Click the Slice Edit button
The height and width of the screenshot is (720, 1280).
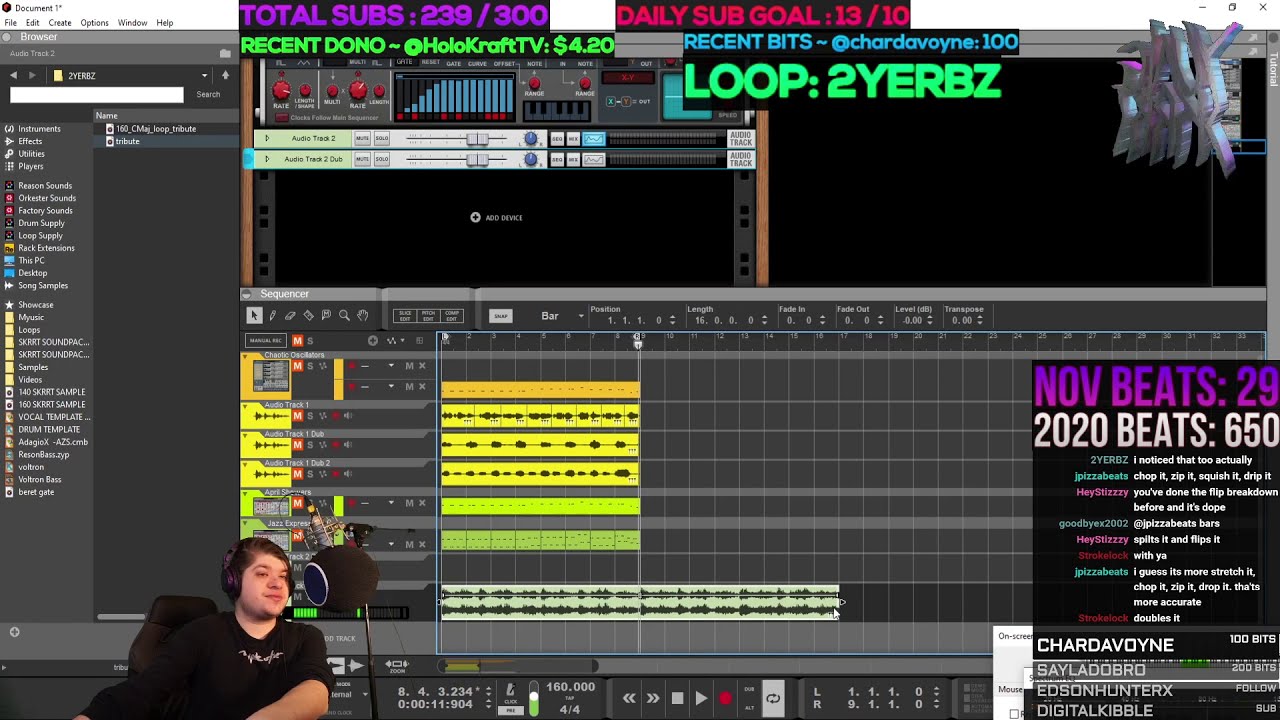405,315
